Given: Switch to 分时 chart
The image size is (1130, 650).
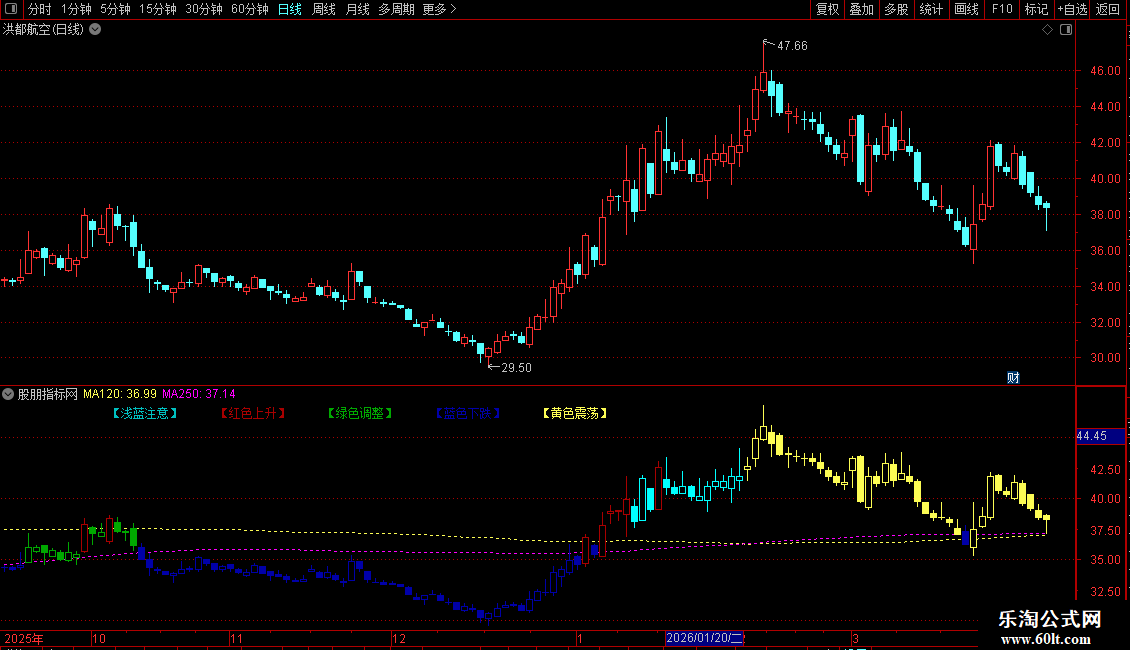Looking at the screenshot, I should (40, 9).
